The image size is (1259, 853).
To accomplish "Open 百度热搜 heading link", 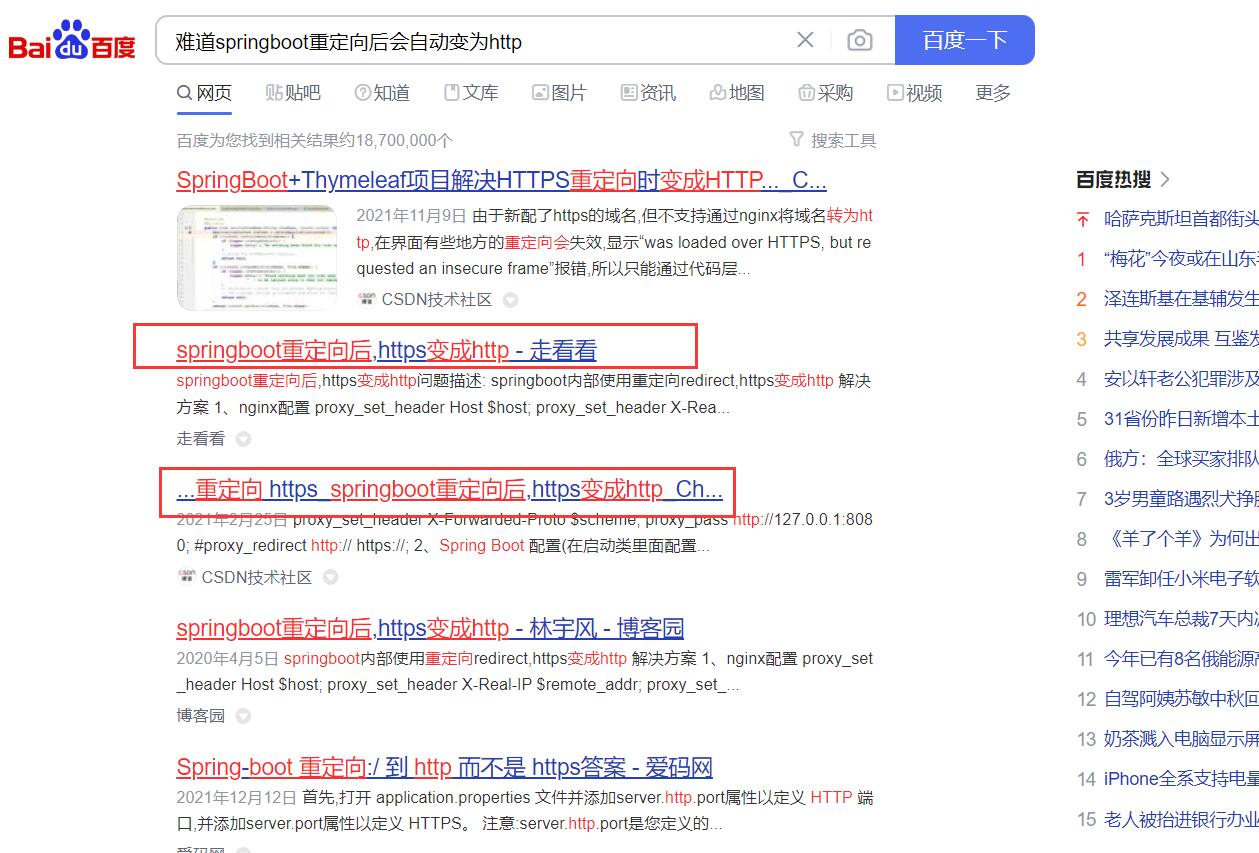I will click(x=1113, y=179).
